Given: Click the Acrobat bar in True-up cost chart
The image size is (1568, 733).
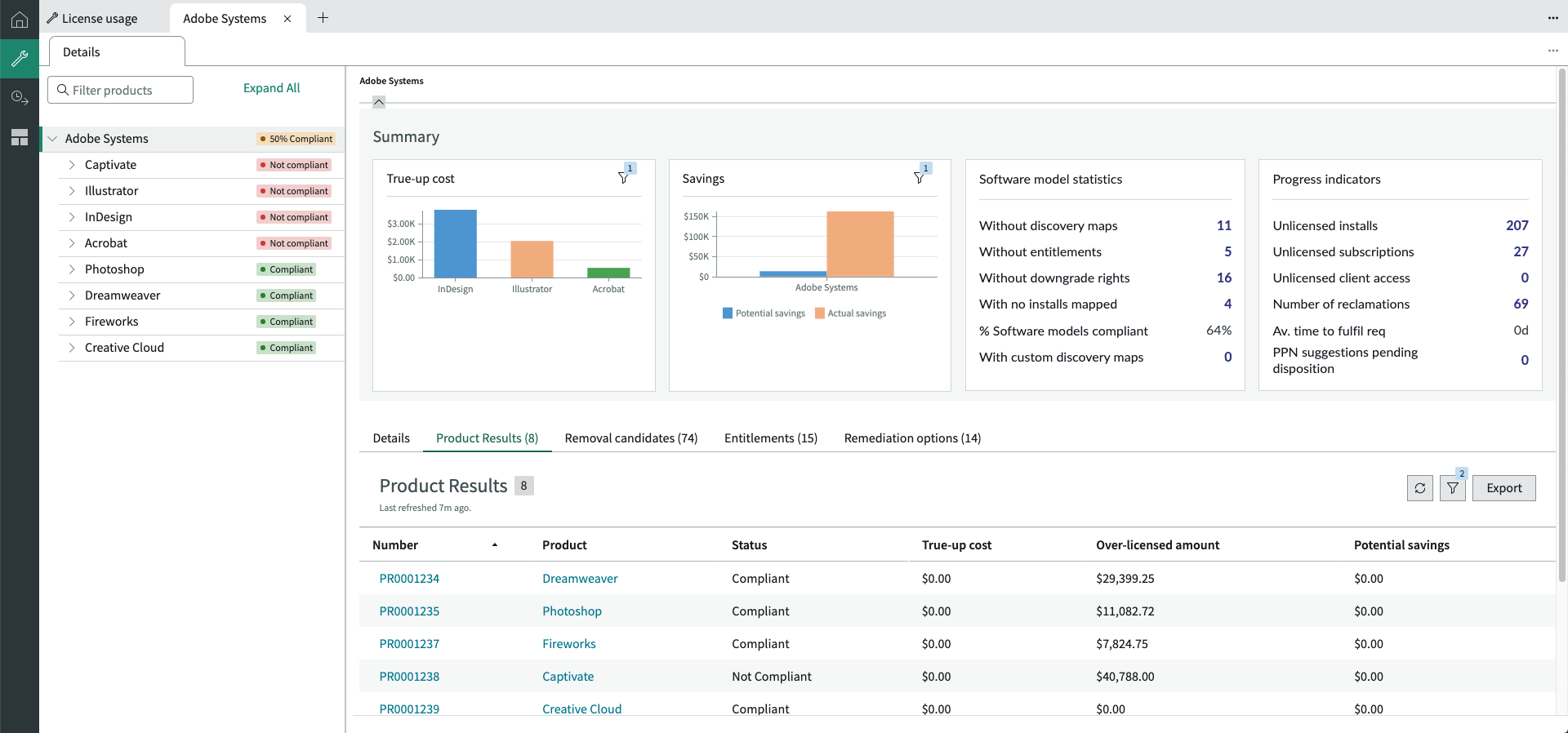Looking at the screenshot, I should 608,273.
